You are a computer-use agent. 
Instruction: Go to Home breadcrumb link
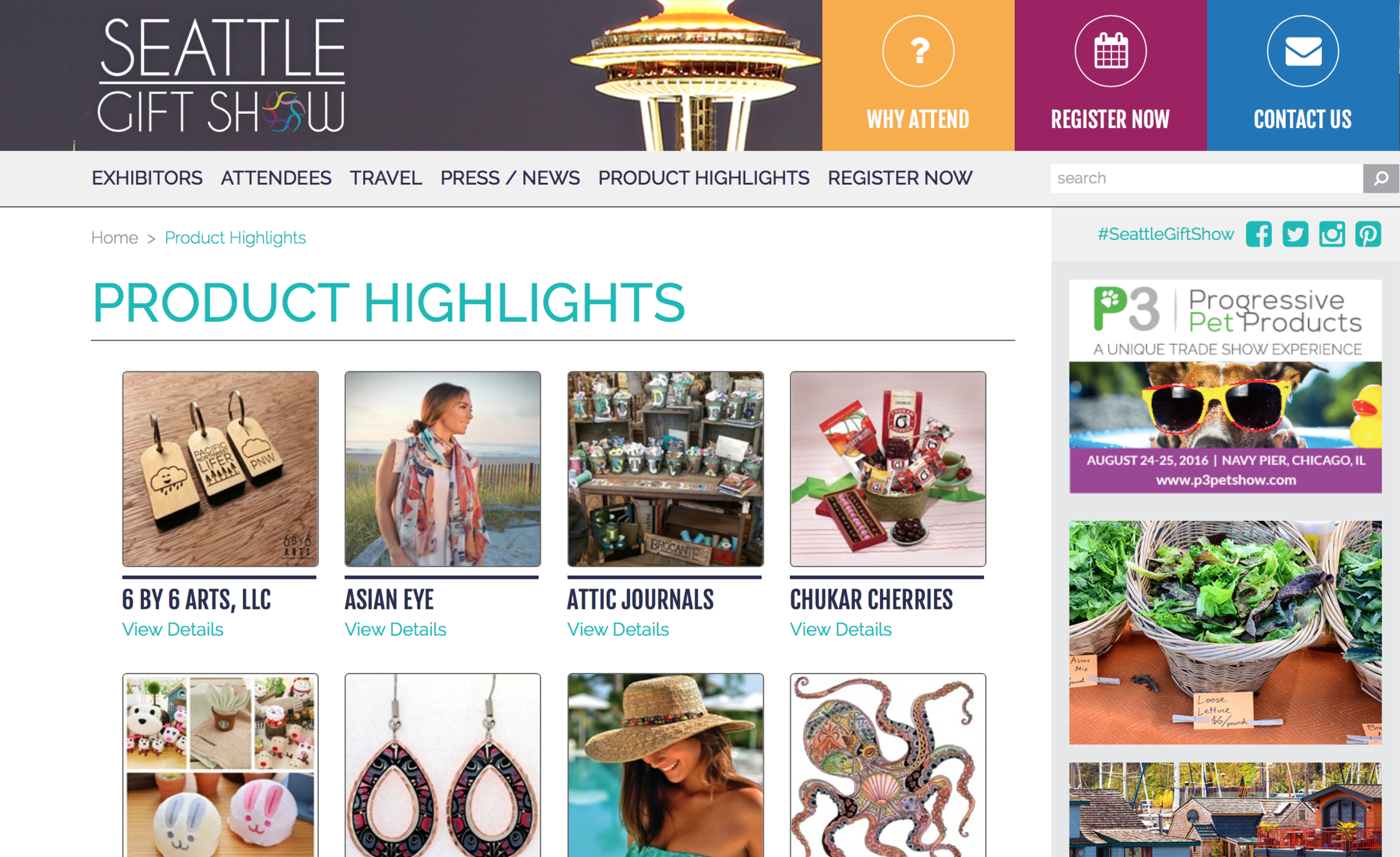pyautogui.click(x=114, y=238)
